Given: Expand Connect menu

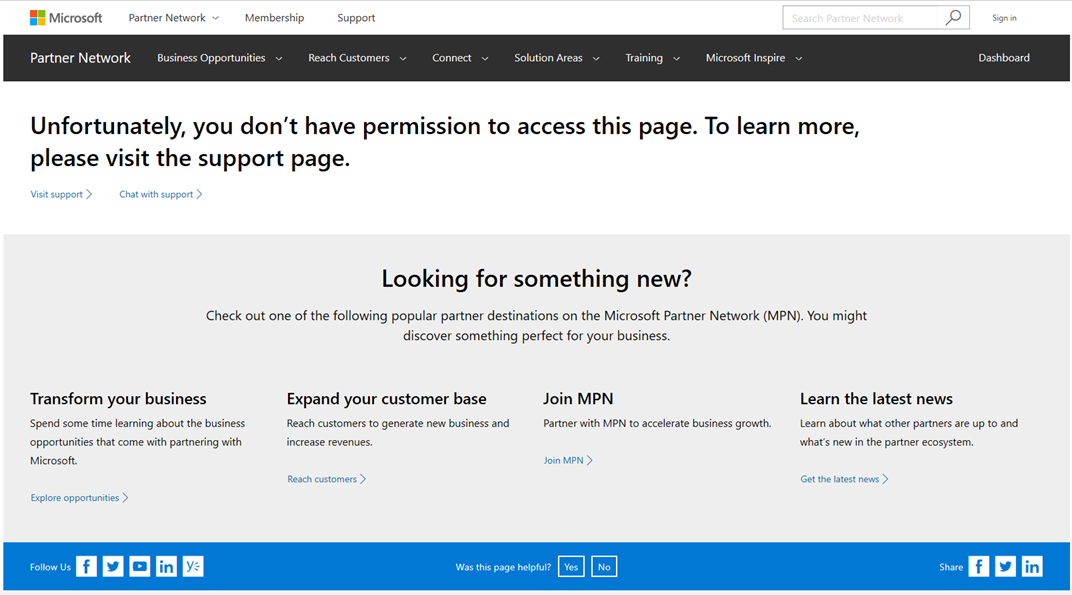Looking at the screenshot, I should tap(460, 58).
